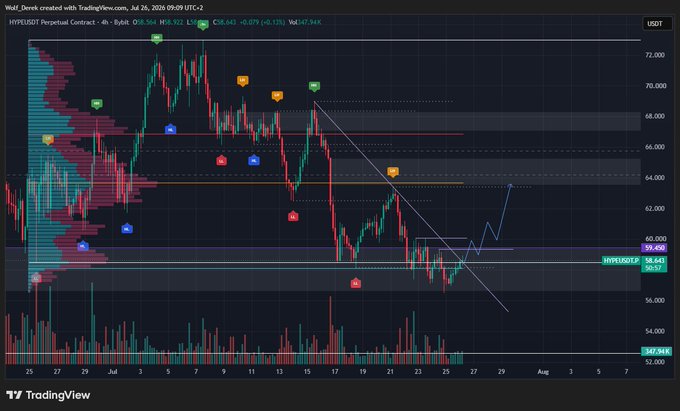Click the 56.000 price axis label
Screen dimensions: 680x411
655,300
